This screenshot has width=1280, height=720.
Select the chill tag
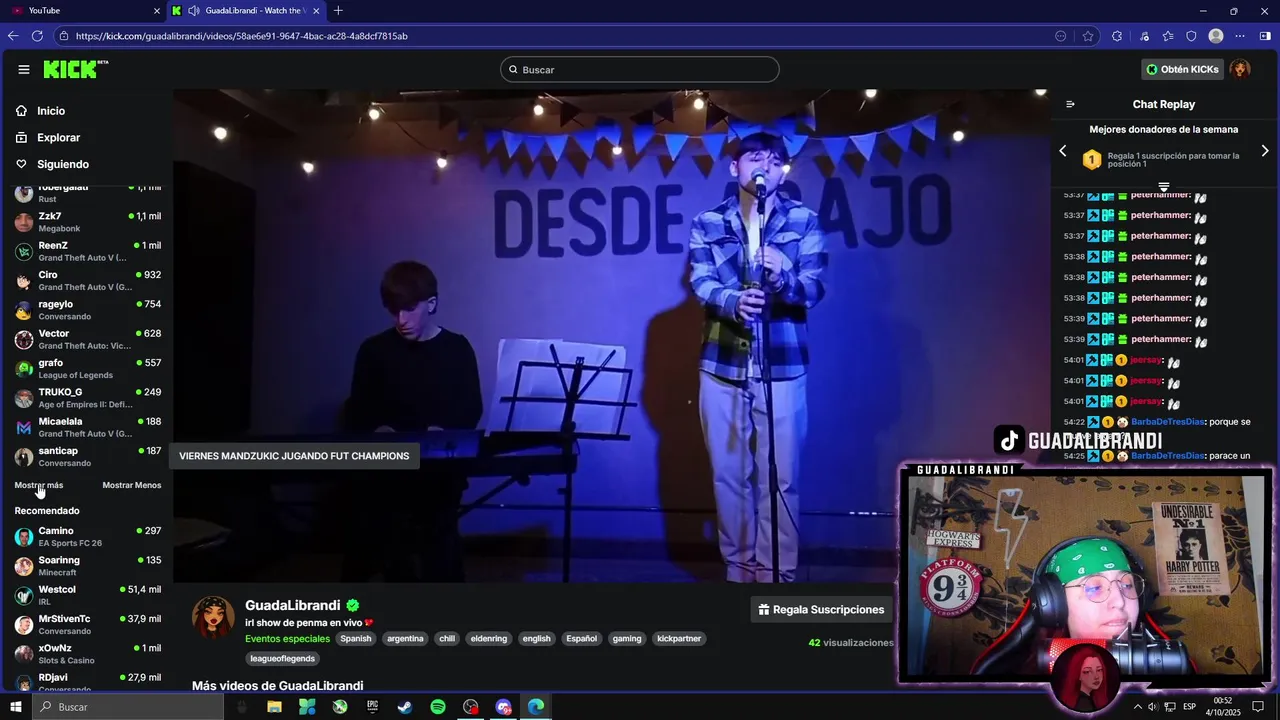447,638
